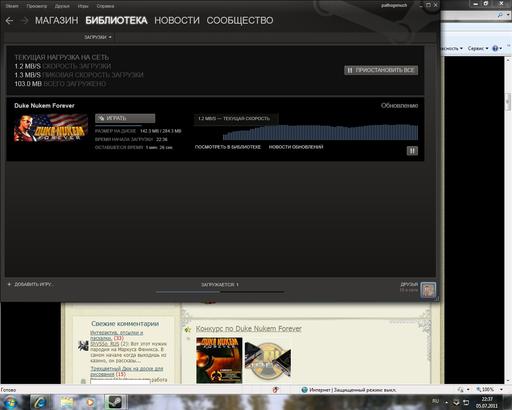This screenshot has width=512, height=410.
Task: Open the НОВОСТИ ОБНОВЛЕНИЙ link
Action: pyautogui.click(x=296, y=147)
